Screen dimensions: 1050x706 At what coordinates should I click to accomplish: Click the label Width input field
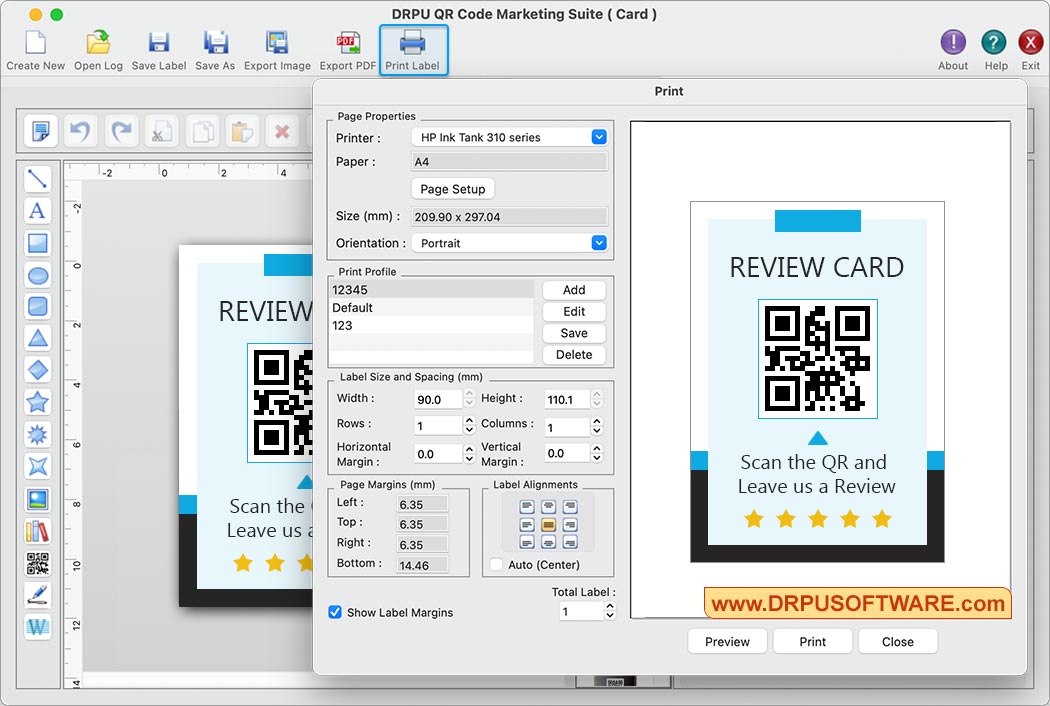(x=438, y=399)
